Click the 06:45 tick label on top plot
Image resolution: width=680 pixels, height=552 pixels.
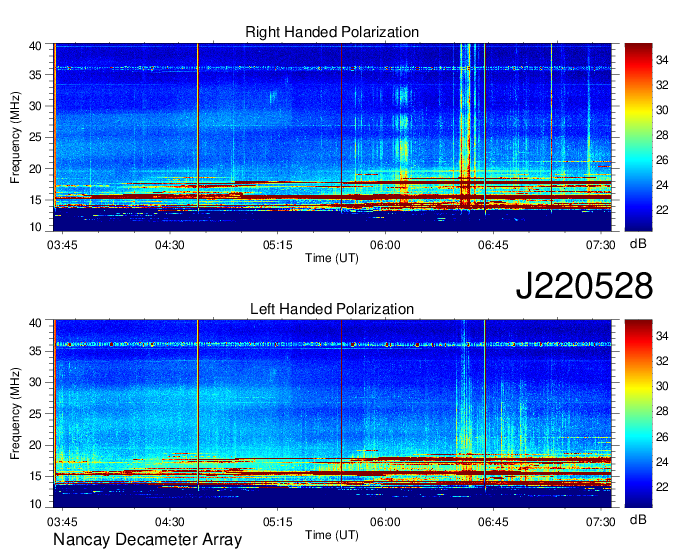(493, 245)
